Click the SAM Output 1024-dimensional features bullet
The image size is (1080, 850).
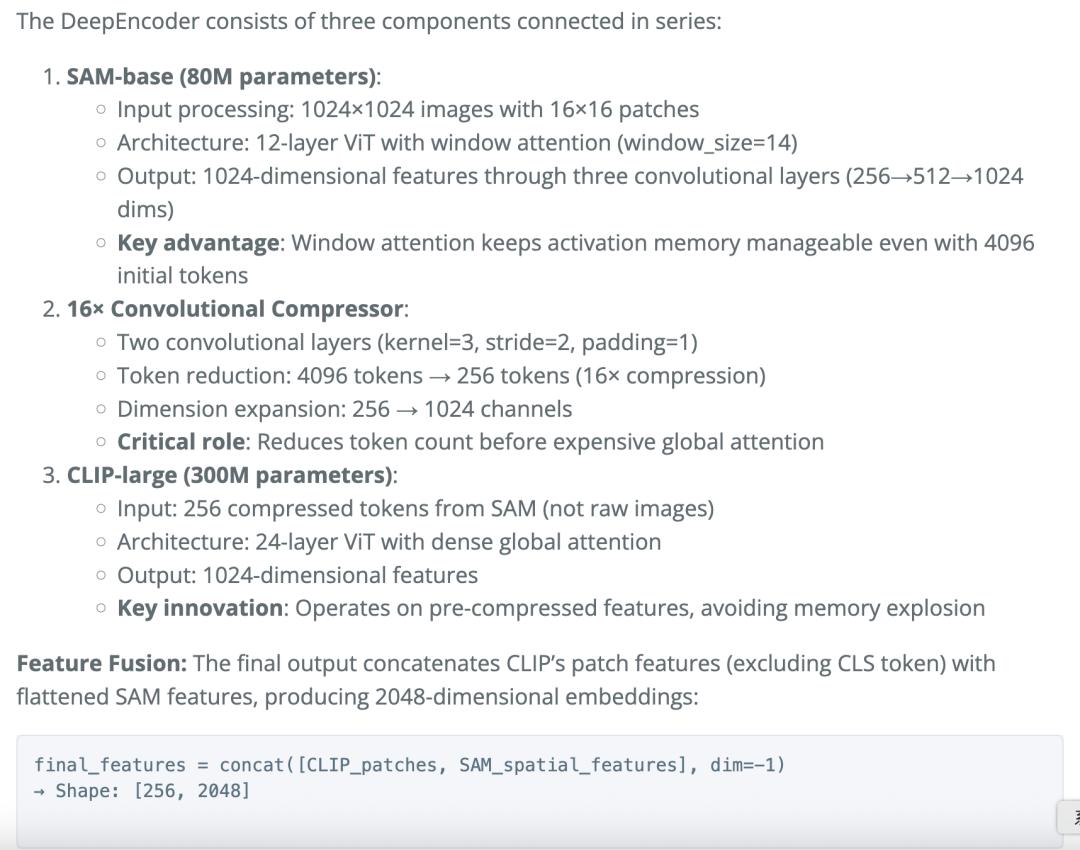[569, 177]
